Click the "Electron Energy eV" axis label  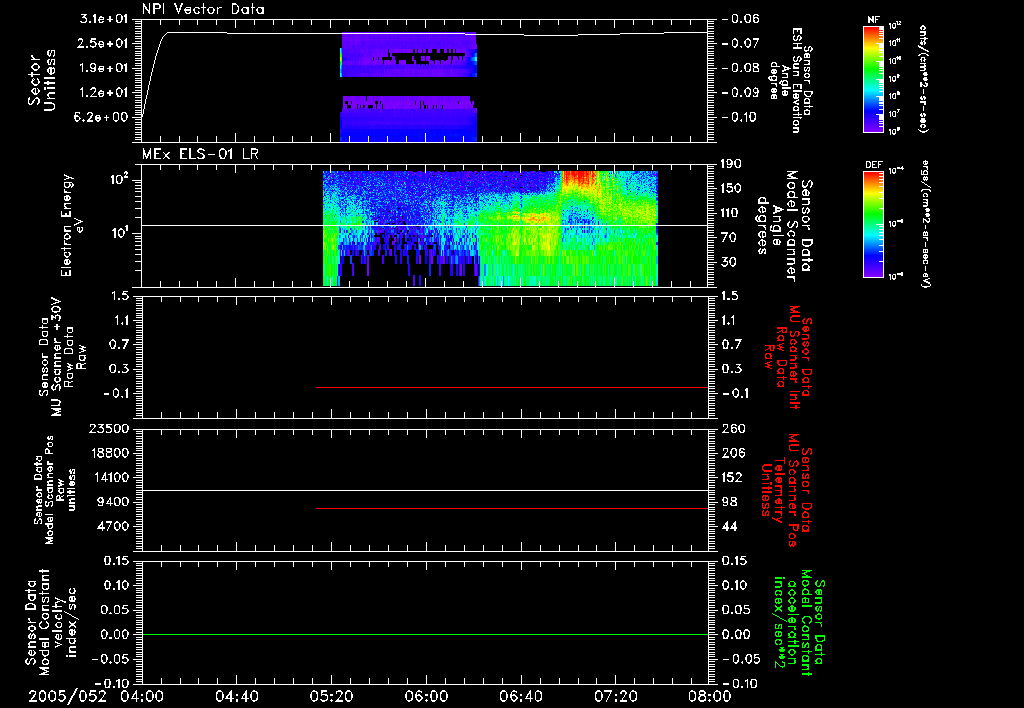click(71, 225)
